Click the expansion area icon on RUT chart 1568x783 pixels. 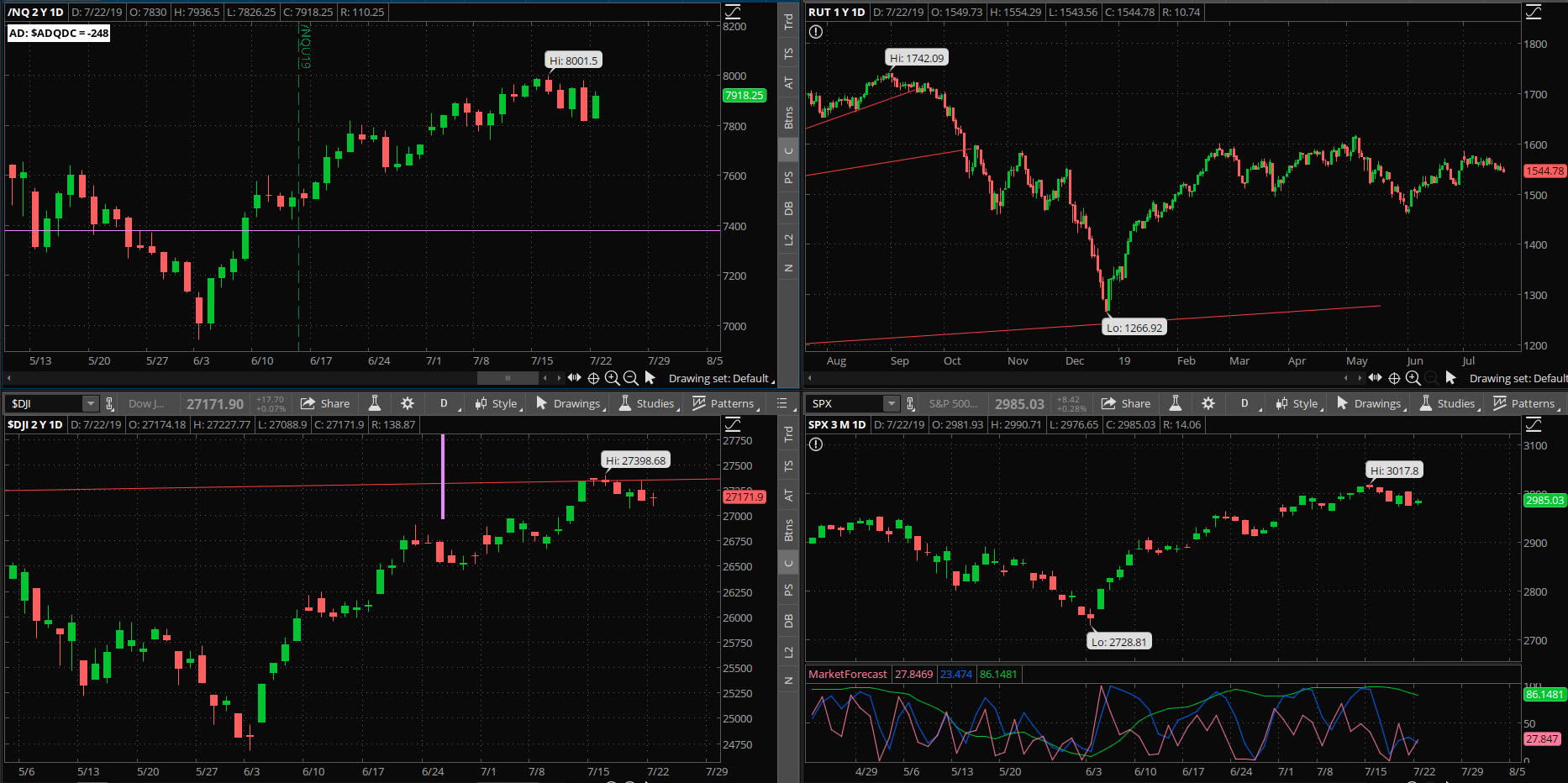tap(1534, 12)
